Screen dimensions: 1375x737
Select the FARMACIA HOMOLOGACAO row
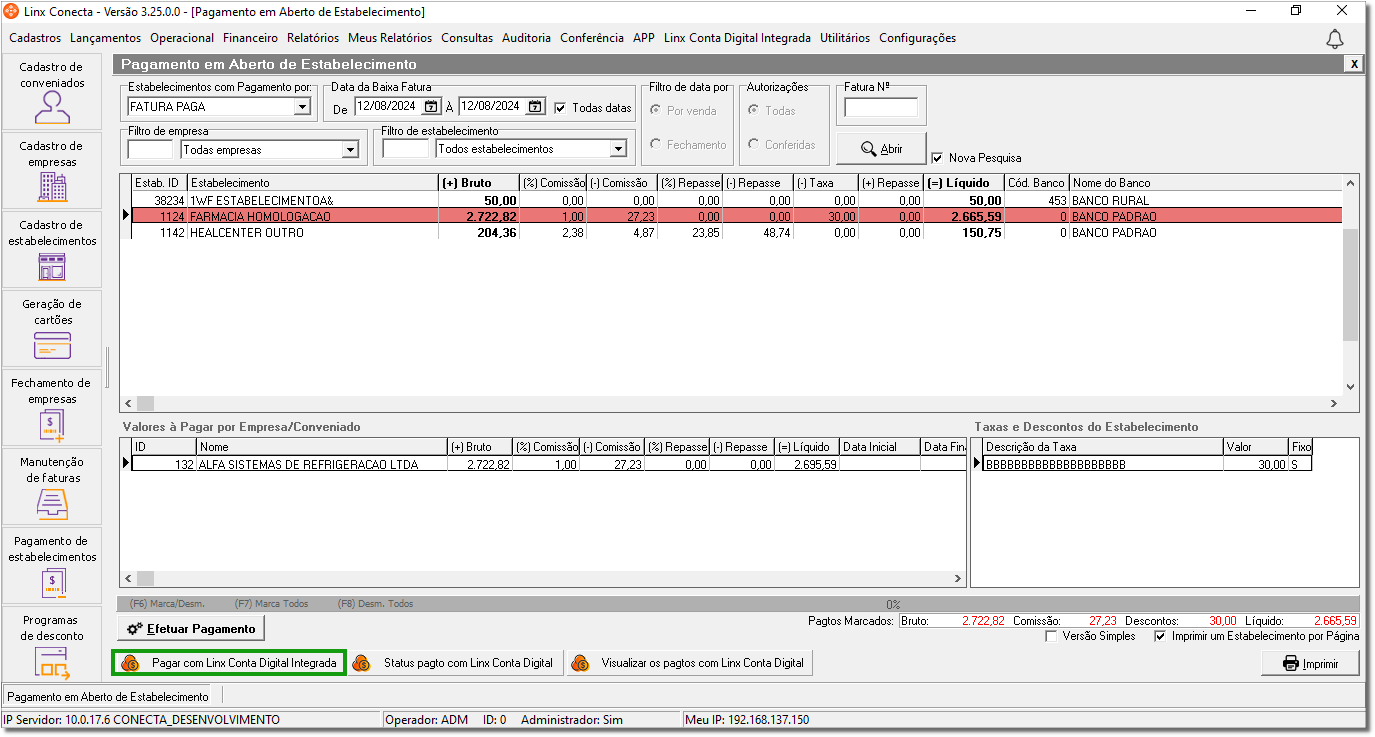pyautogui.click(x=738, y=216)
